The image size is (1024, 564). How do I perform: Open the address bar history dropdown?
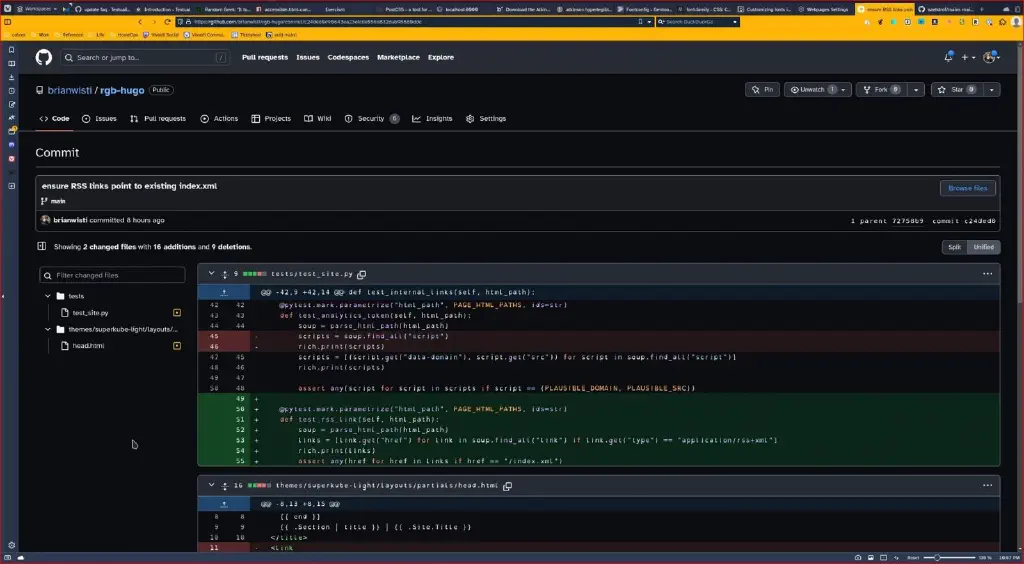pyautogui.click(x=648, y=22)
